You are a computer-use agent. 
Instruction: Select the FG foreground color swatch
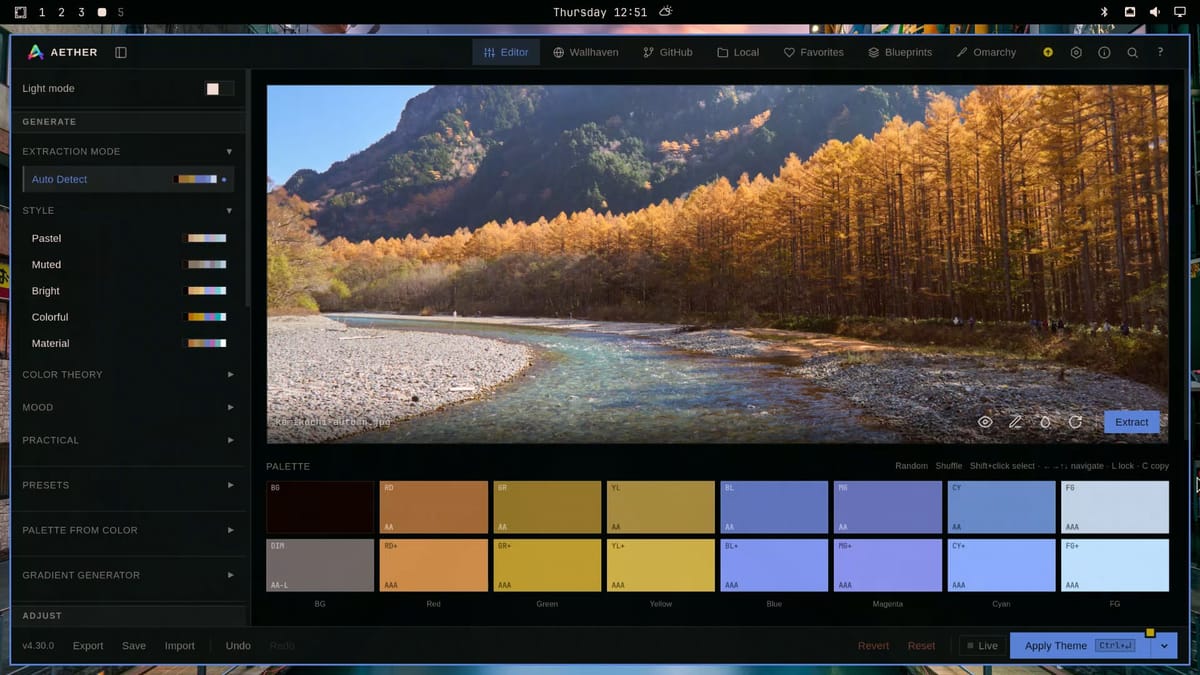pyautogui.click(x=1115, y=507)
